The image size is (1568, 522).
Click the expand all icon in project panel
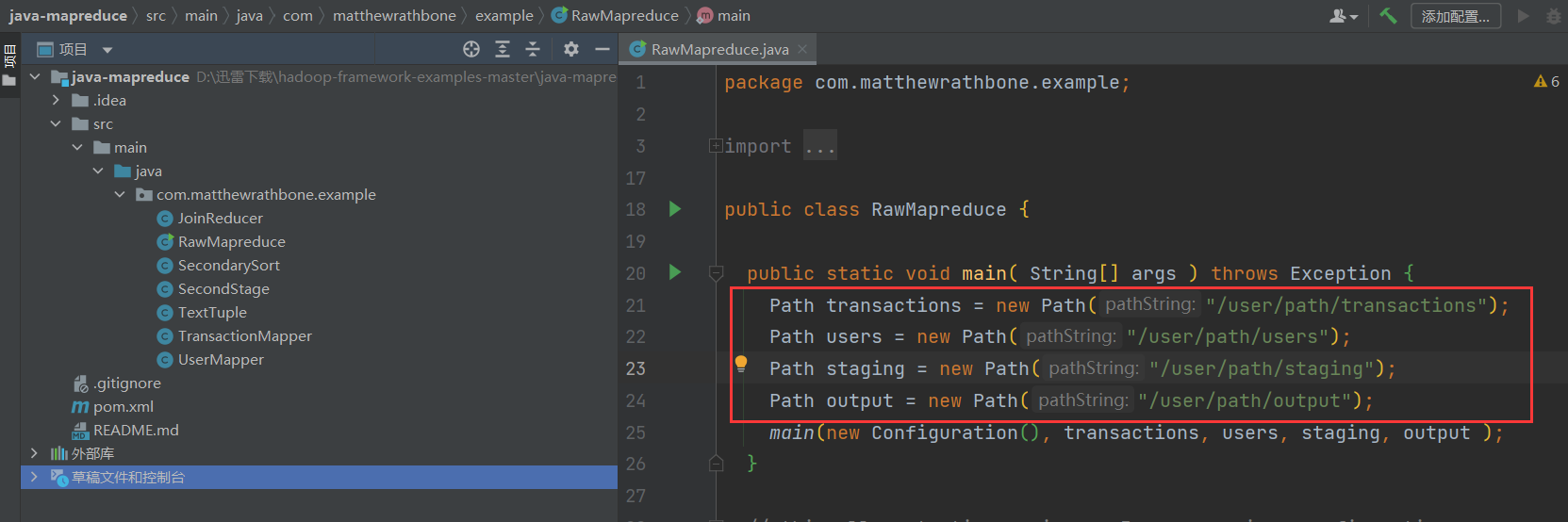point(503,49)
